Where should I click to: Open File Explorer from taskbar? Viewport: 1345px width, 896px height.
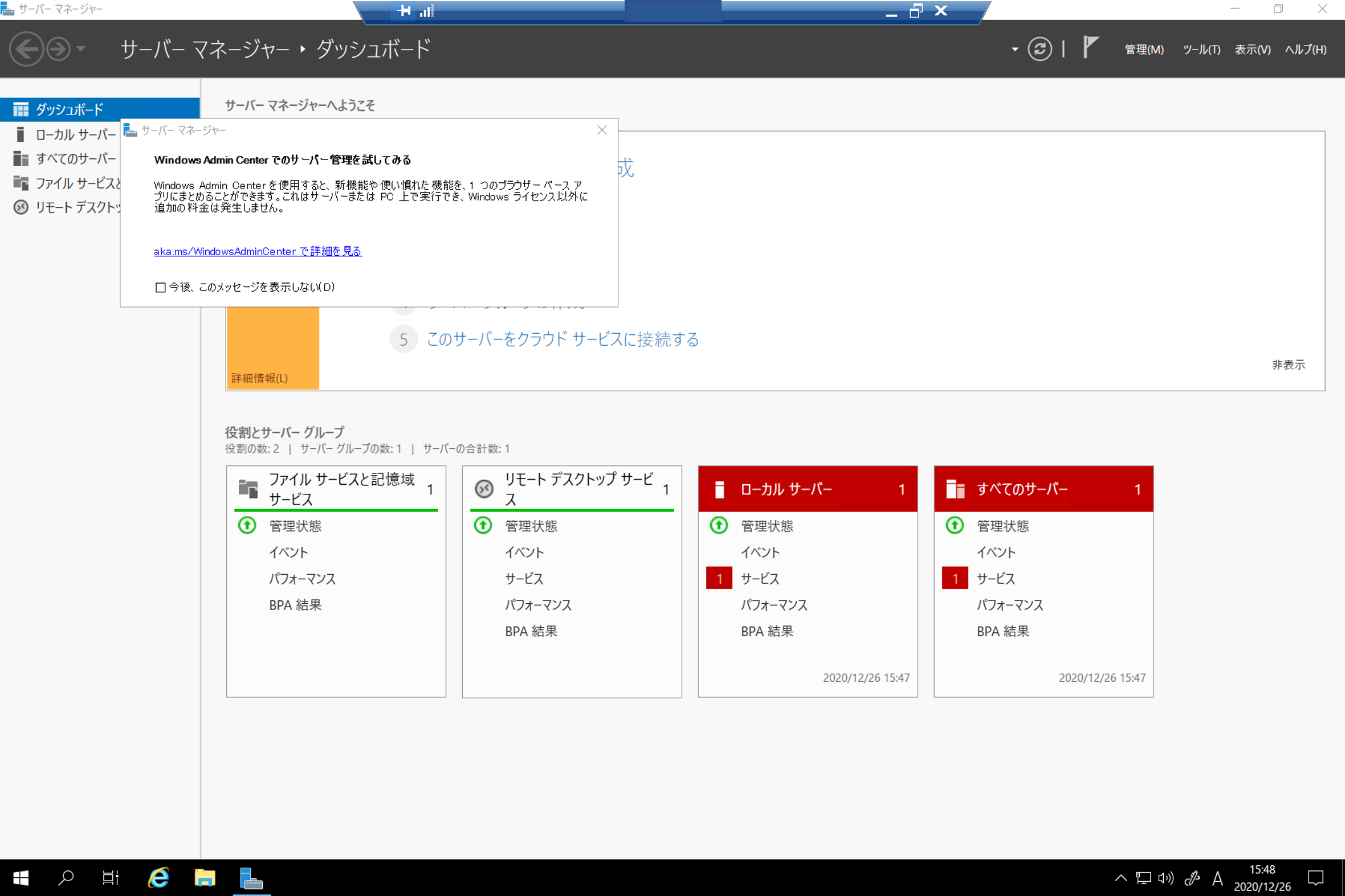(205, 878)
